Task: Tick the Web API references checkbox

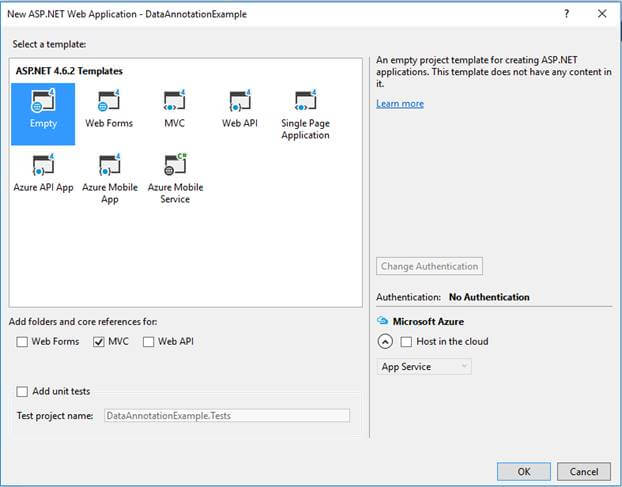Action: 148,341
